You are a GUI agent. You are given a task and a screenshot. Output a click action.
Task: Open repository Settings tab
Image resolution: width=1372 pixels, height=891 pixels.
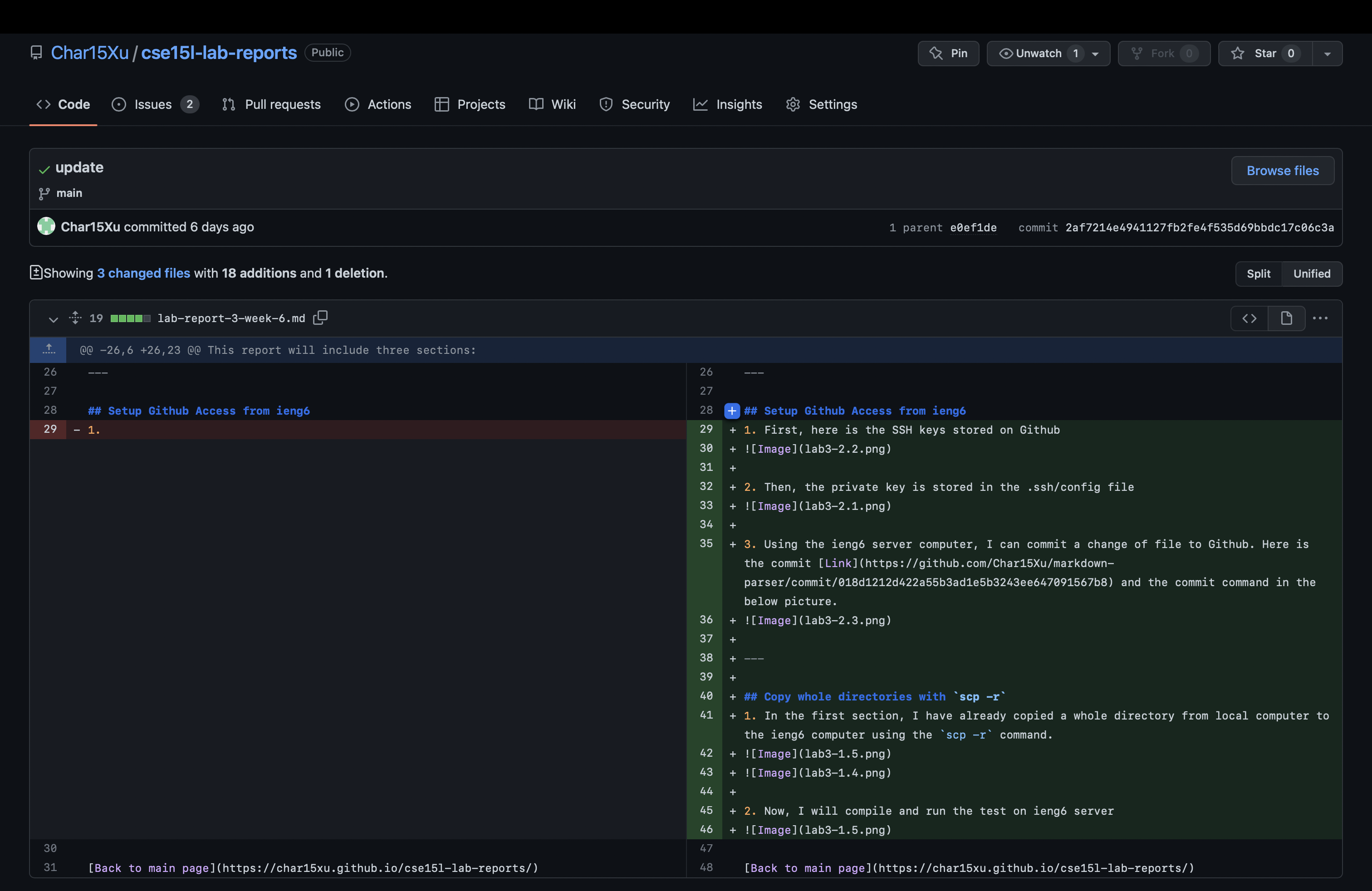822,104
